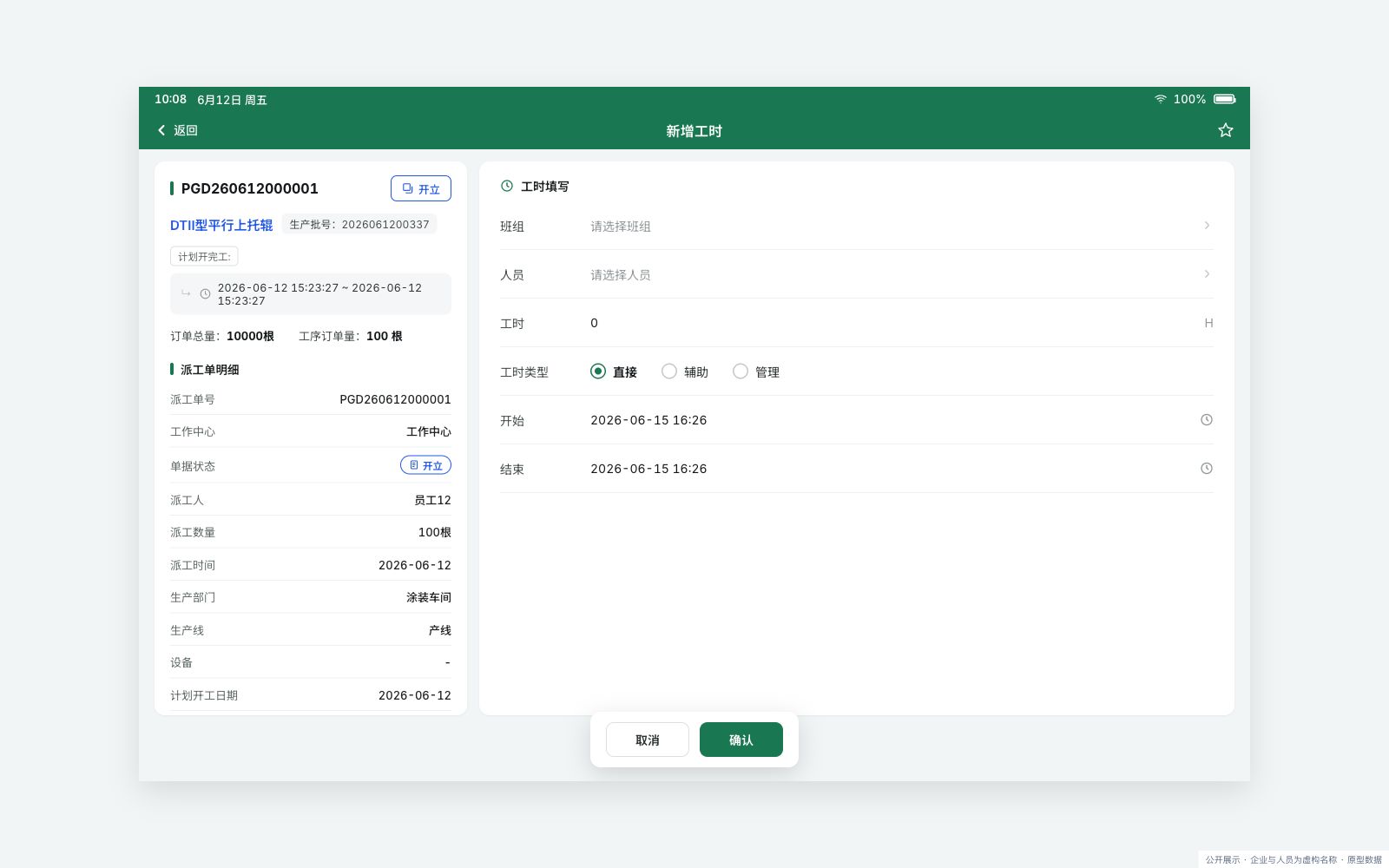The height and width of the screenshot is (868, 1389).
Task: Select the 辅助 work-hour type radio
Action: [669, 372]
